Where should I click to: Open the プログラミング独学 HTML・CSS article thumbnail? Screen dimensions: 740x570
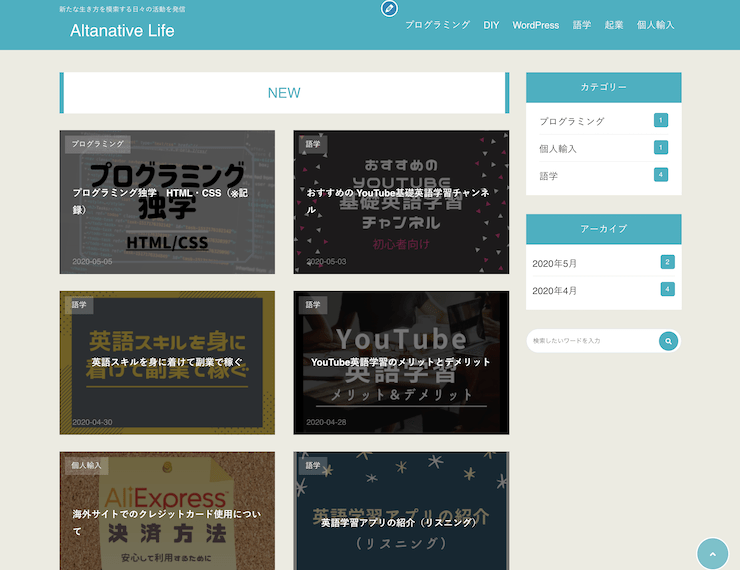coord(167,202)
